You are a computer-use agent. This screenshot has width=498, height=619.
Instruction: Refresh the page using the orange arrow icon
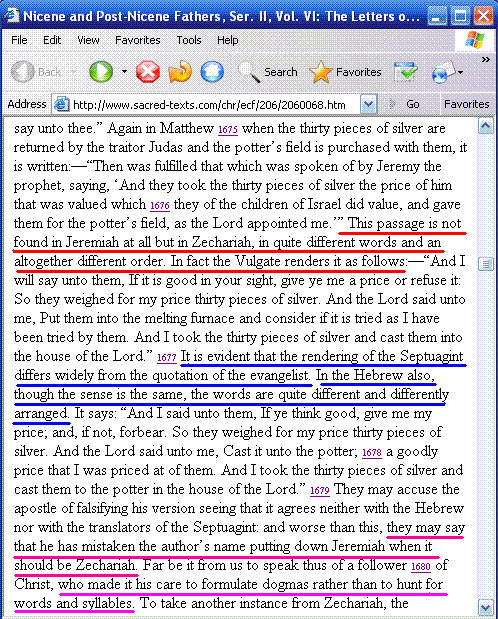coord(180,72)
